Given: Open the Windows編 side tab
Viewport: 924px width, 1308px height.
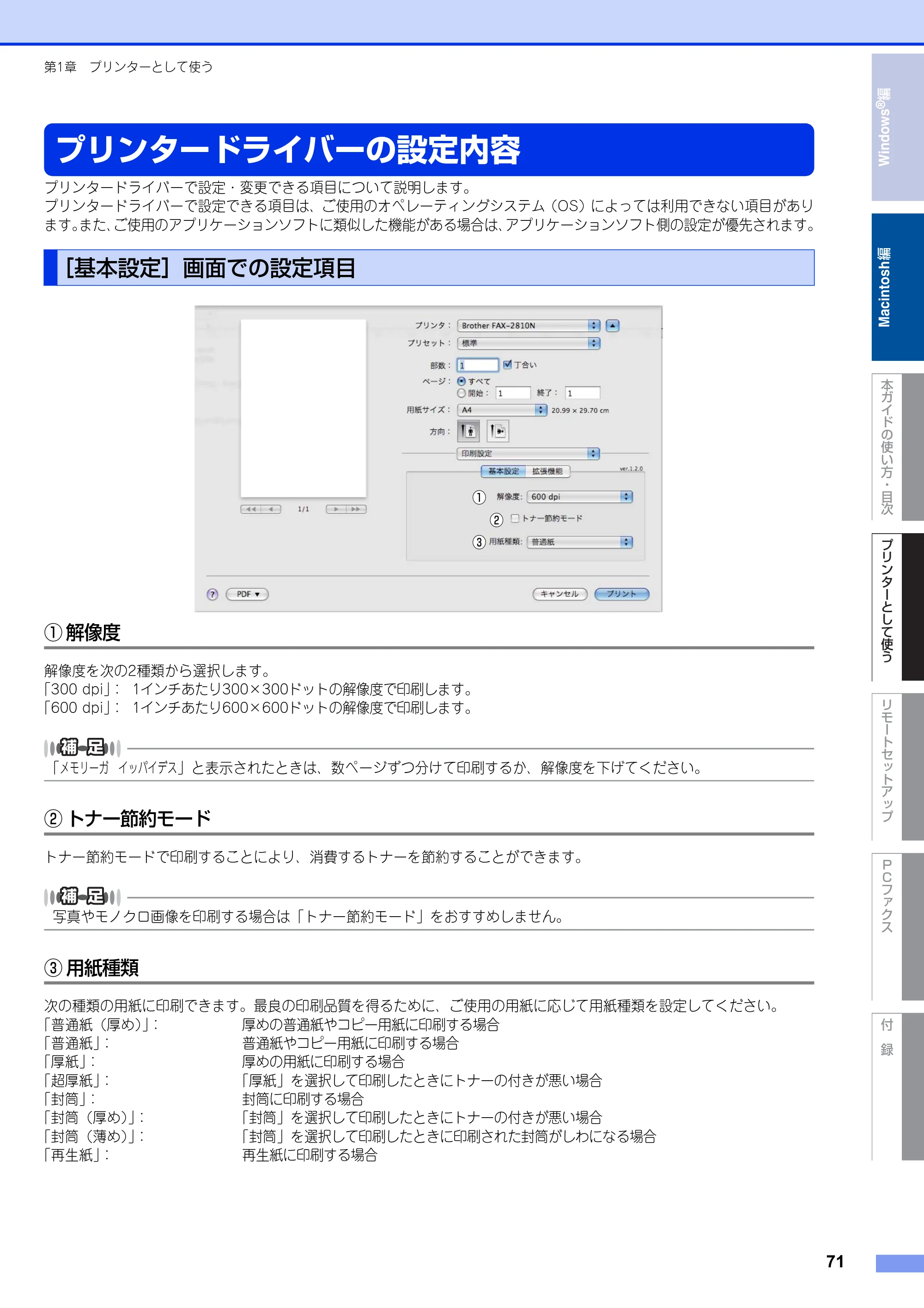Looking at the screenshot, I should coord(897,127).
